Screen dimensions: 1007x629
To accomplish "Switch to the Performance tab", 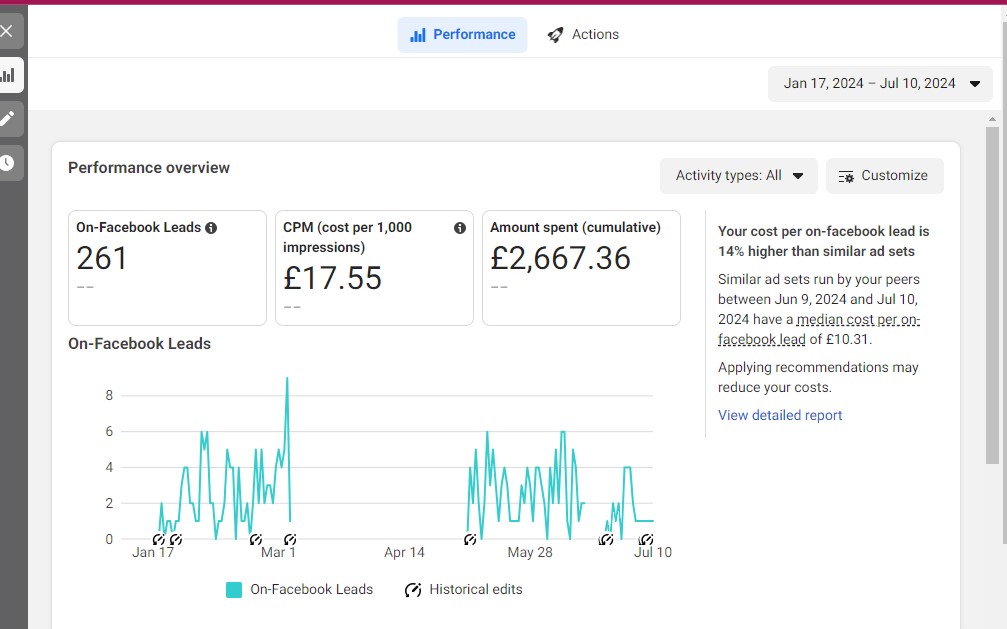I will tap(462, 35).
